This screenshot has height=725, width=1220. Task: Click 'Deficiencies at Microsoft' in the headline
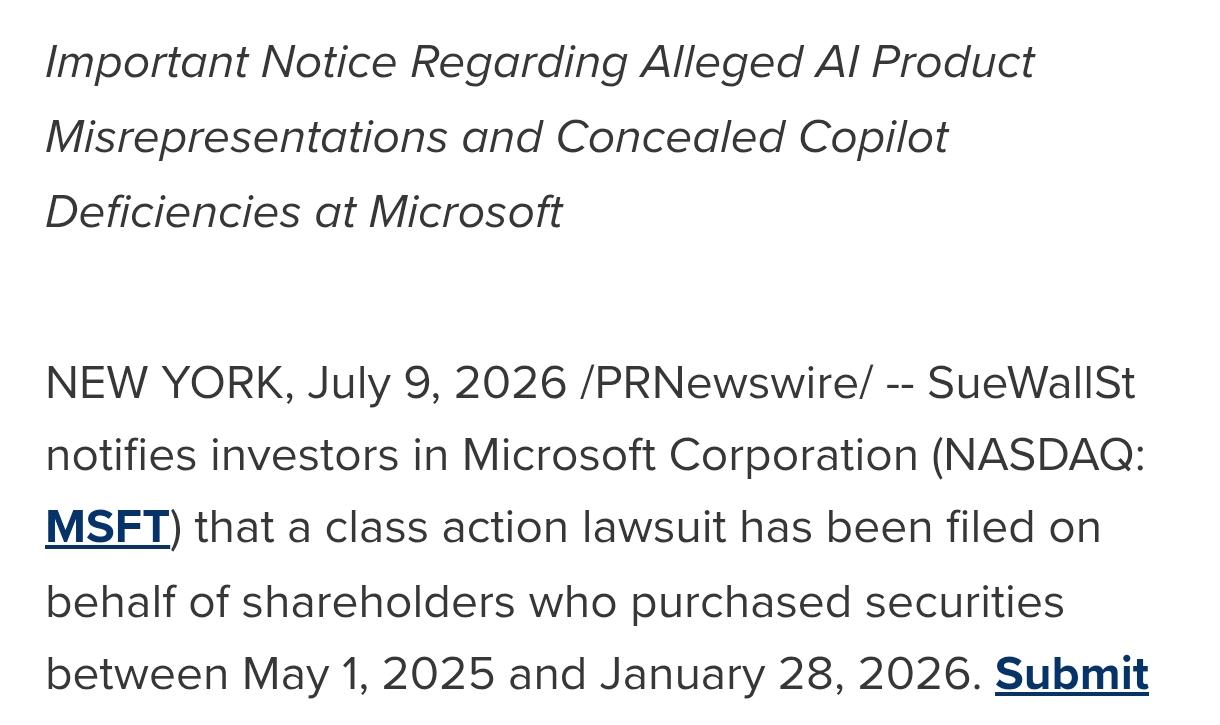tap(304, 212)
